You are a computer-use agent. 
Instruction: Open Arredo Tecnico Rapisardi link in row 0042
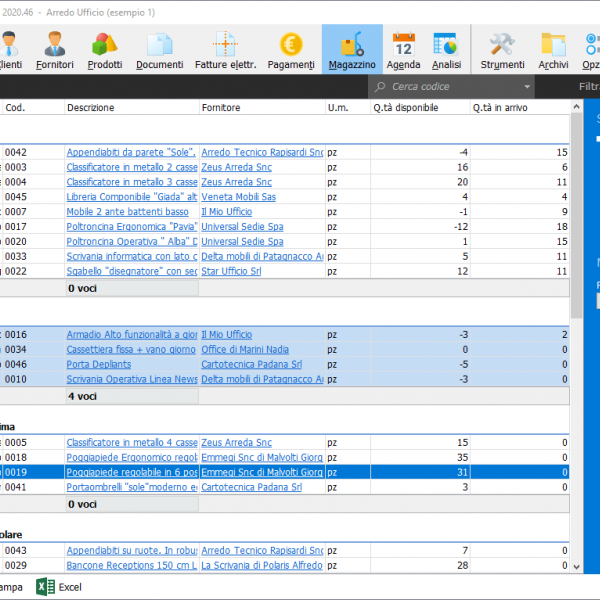262,152
